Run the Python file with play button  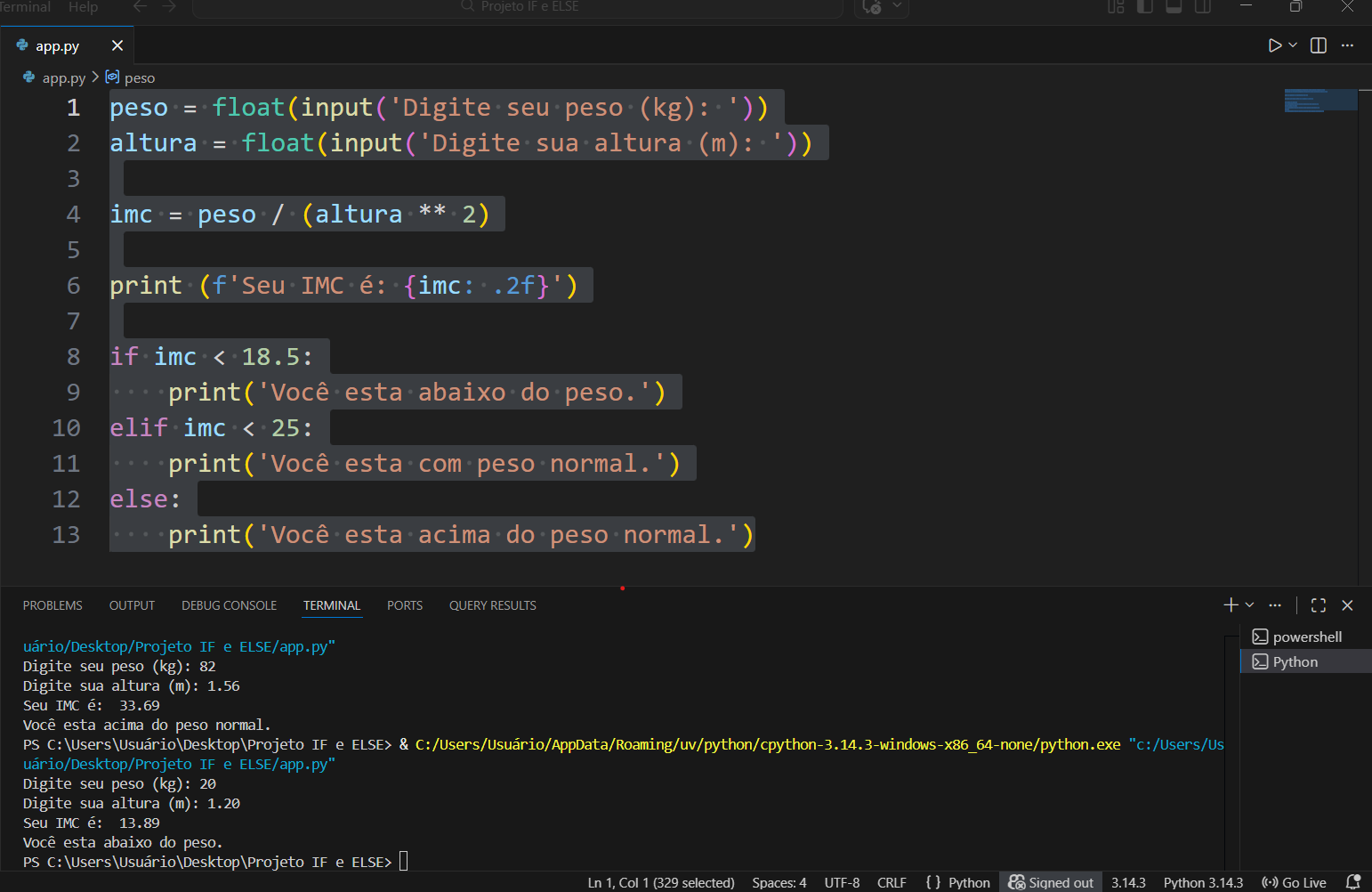point(1274,45)
